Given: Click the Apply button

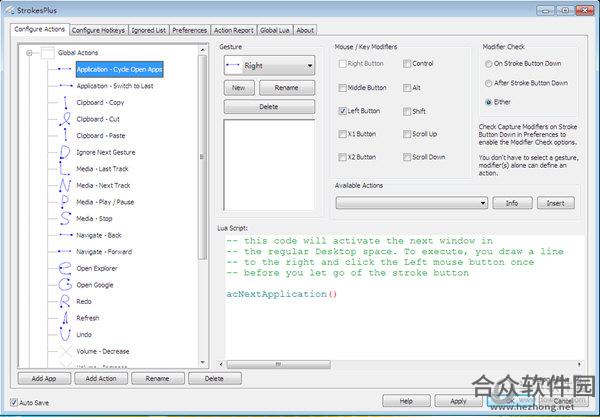Looking at the screenshot, I should (x=458, y=401).
